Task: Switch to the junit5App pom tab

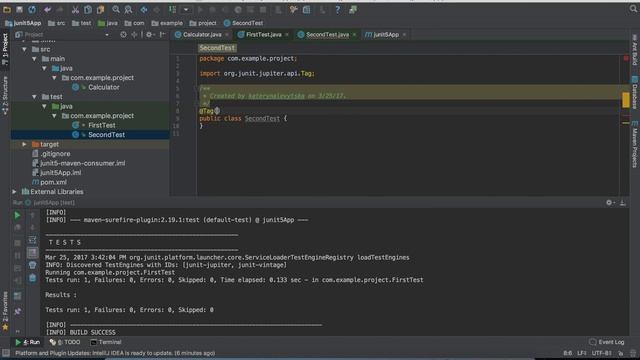Action: point(386,35)
